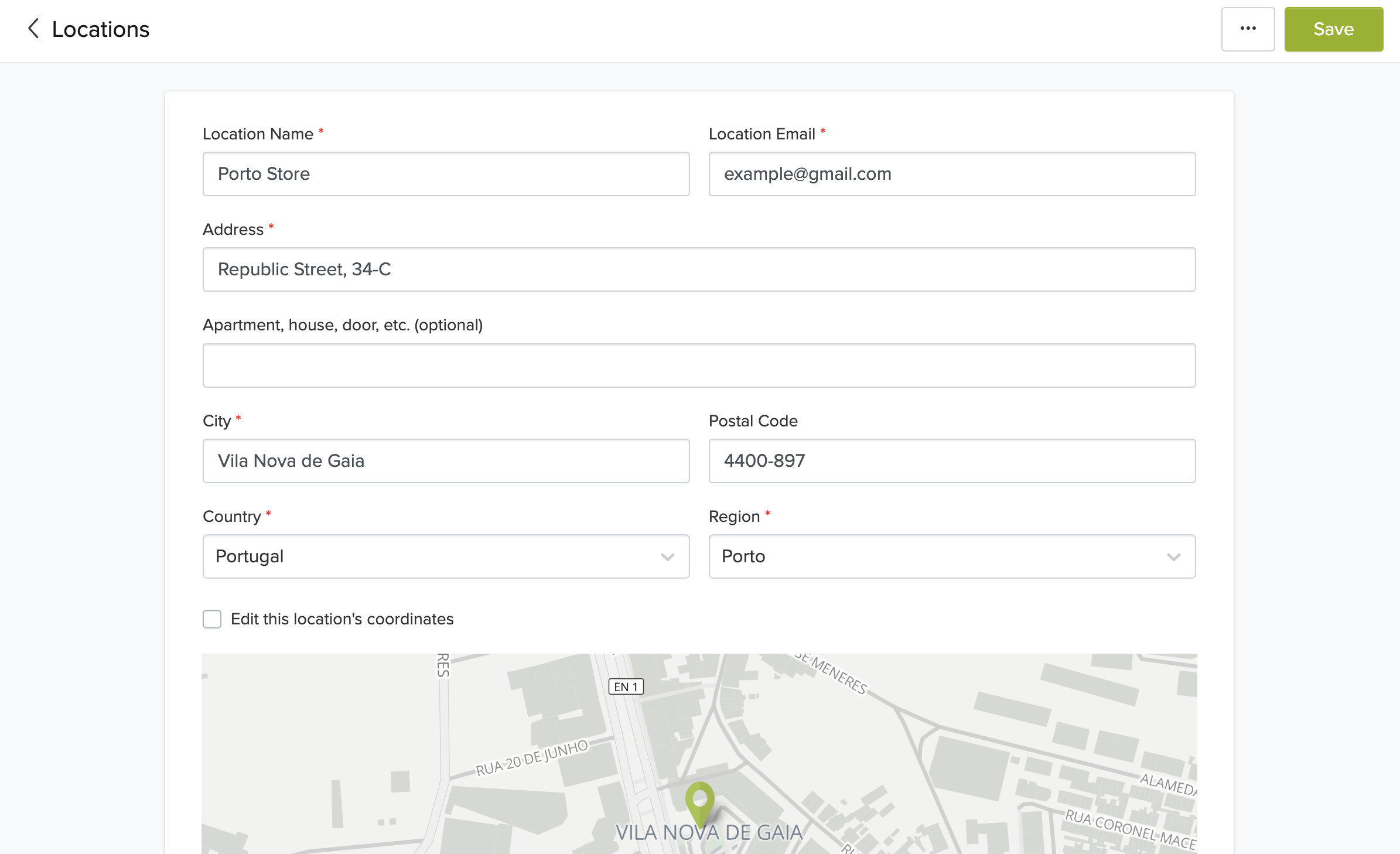Edit the City field Vila Nova de Gaia
The image size is (1400, 854).
tap(445, 461)
